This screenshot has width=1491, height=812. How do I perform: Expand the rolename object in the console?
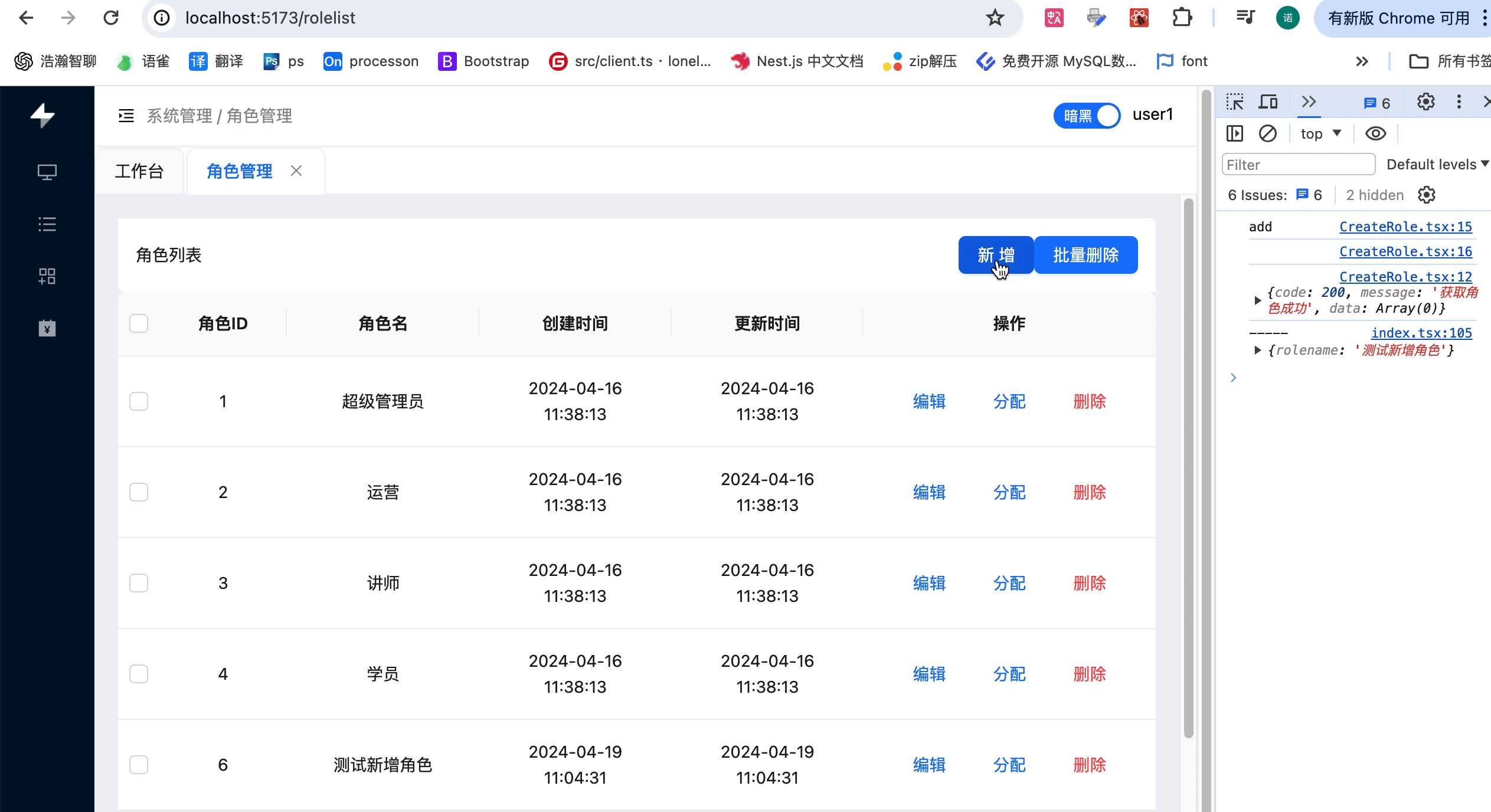coord(1258,351)
